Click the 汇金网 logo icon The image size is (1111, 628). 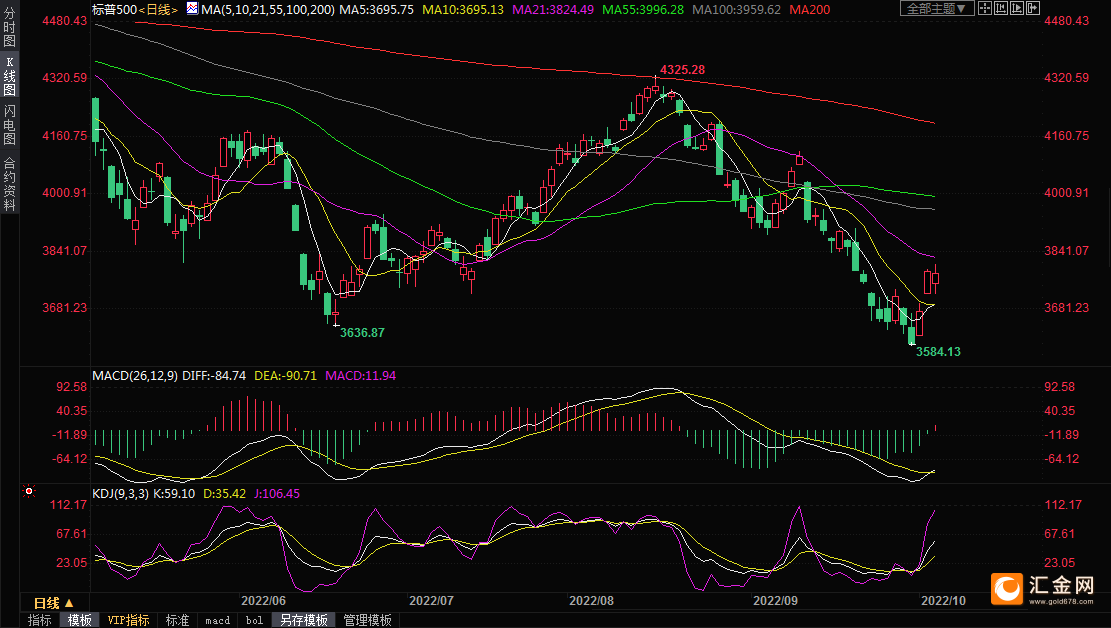pos(1007,589)
